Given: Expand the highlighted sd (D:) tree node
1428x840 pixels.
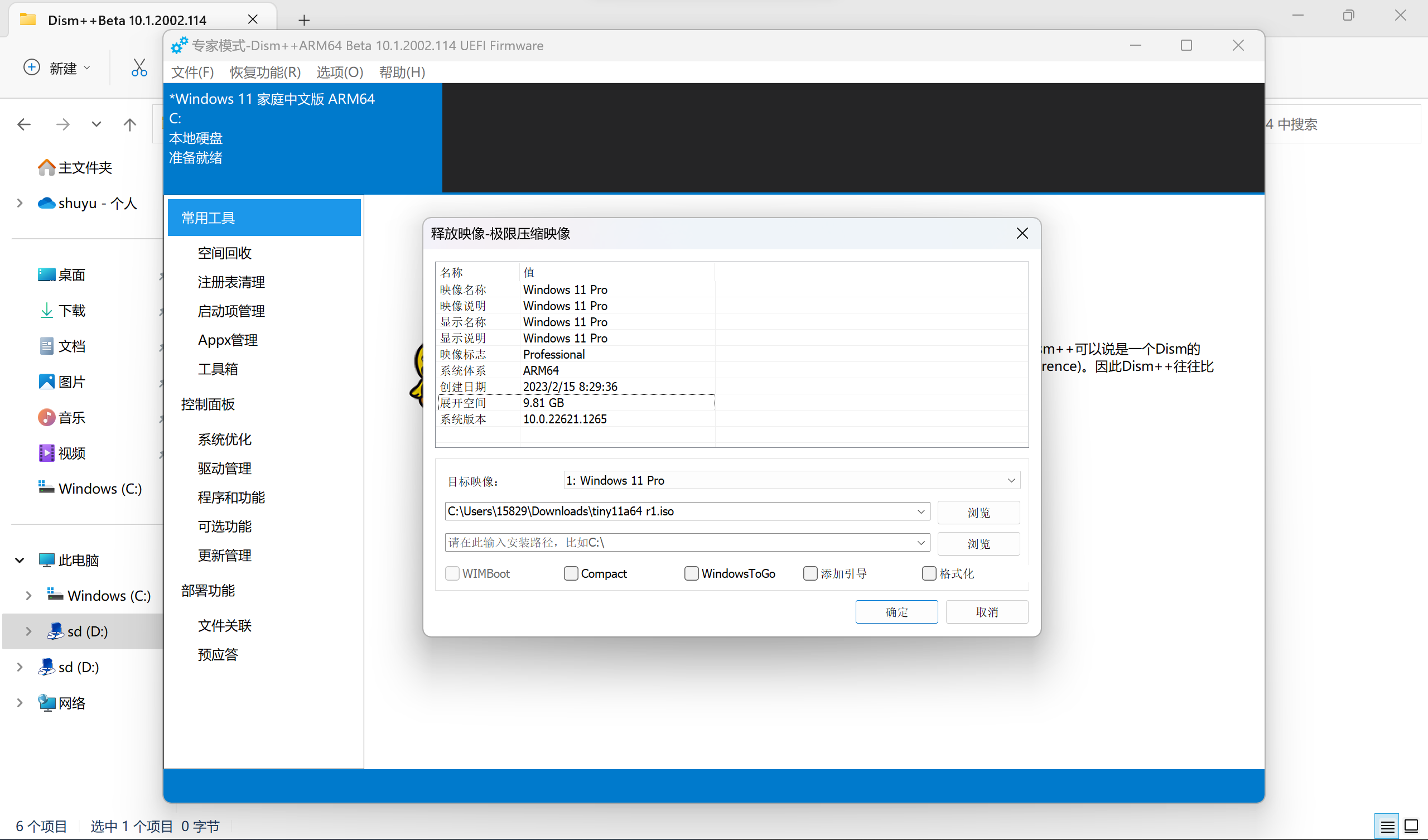Looking at the screenshot, I should [x=28, y=631].
